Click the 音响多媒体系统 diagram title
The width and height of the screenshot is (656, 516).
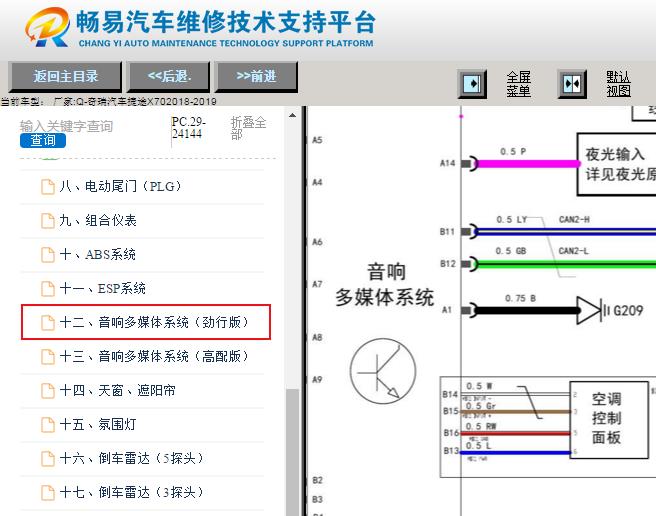(384, 285)
